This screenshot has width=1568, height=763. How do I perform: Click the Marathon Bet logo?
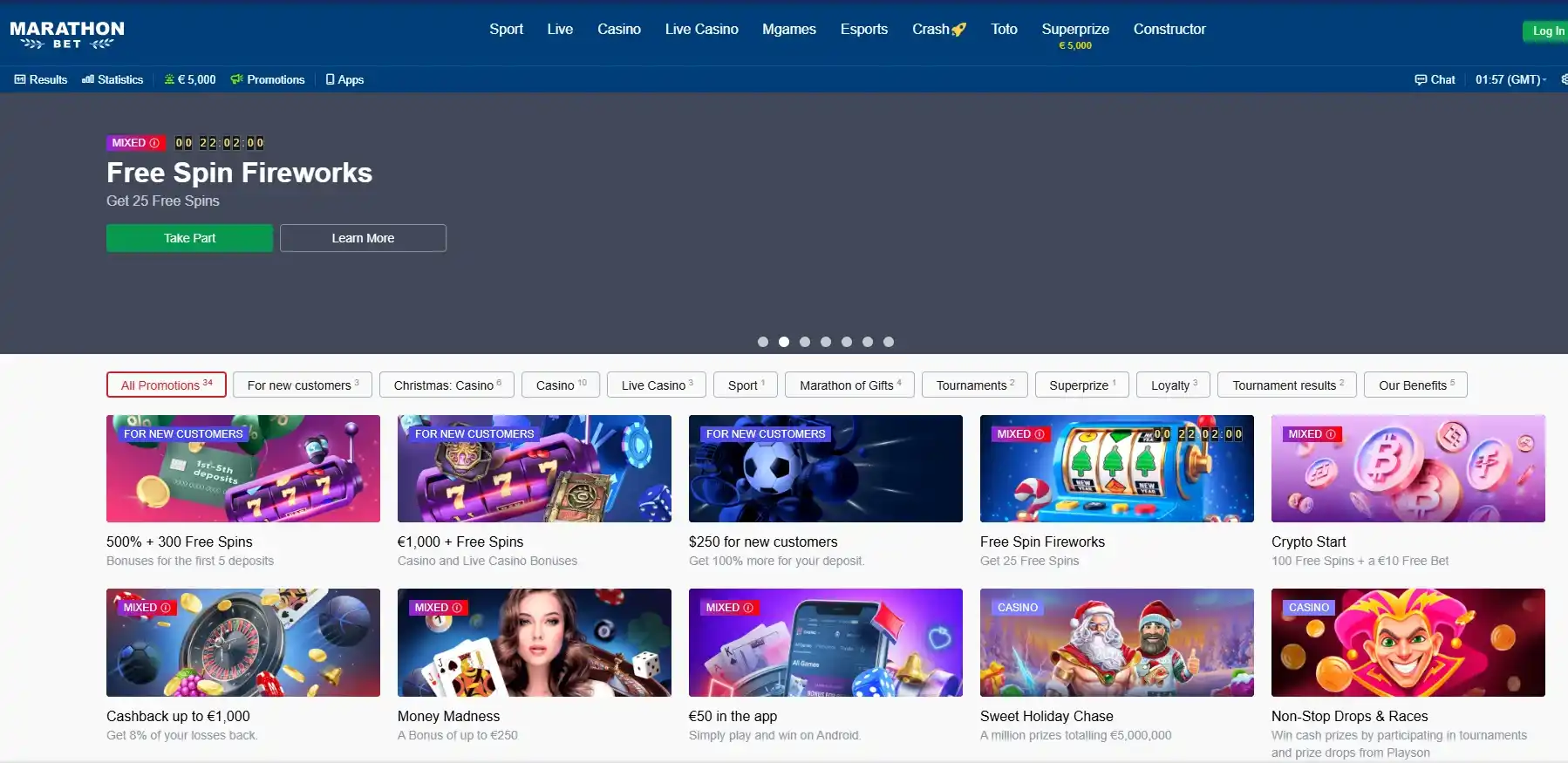(67, 35)
